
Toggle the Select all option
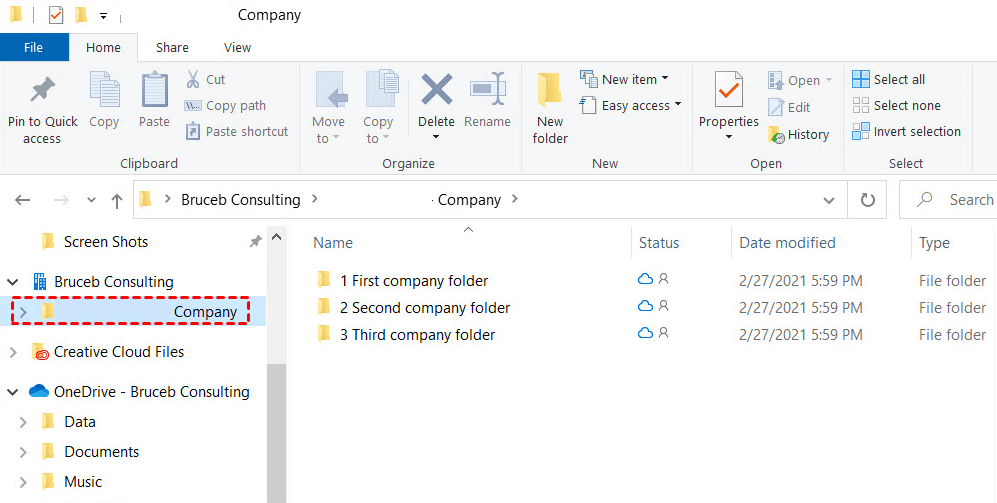(888, 79)
